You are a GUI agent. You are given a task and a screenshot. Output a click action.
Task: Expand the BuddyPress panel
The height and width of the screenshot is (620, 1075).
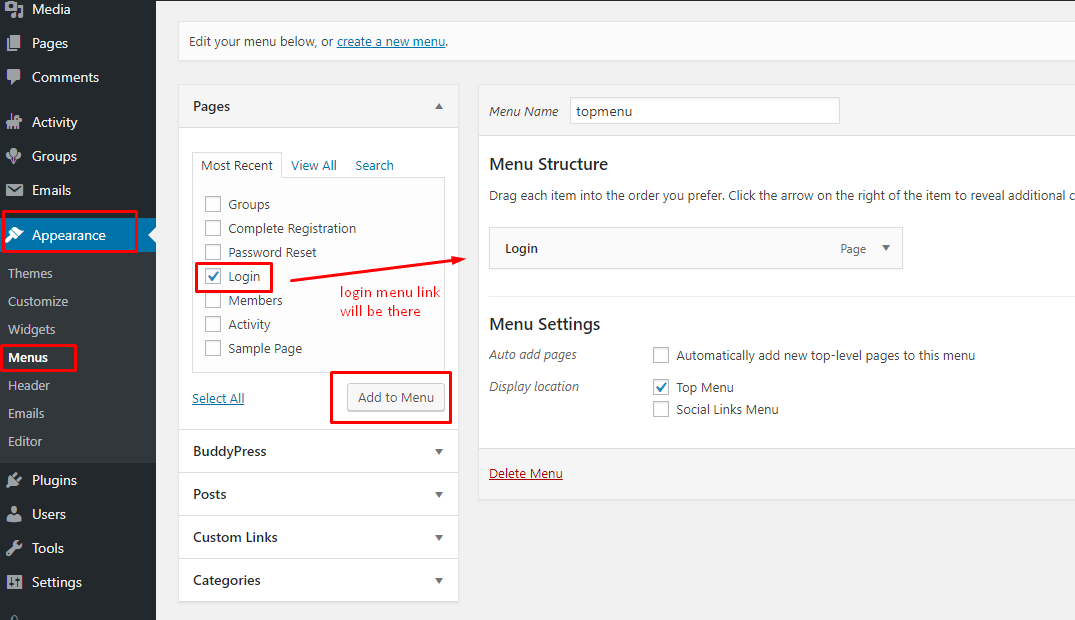pos(439,451)
